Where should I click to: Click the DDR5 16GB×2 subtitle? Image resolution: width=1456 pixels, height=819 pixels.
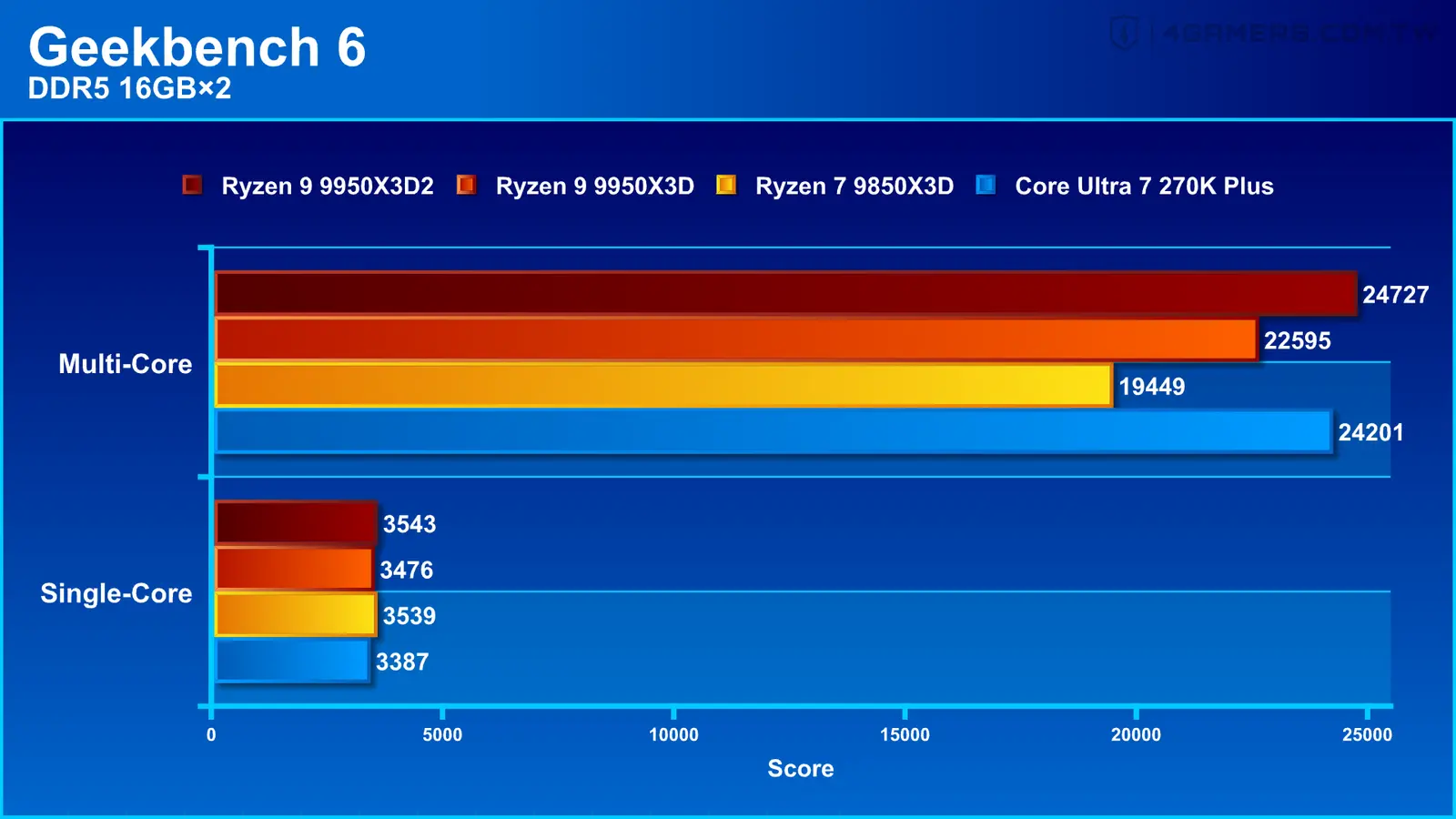click(129, 88)
